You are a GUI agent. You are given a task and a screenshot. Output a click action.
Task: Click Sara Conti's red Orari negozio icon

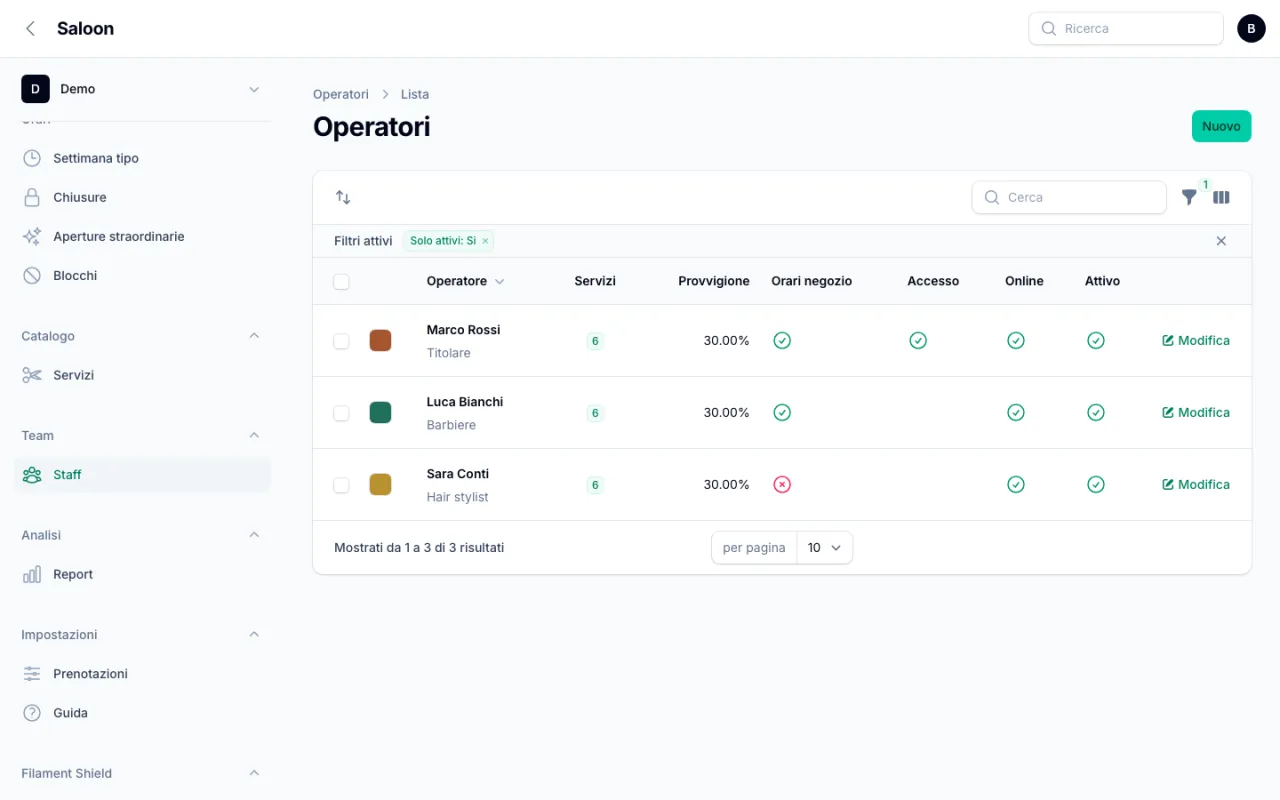(782, 484)
